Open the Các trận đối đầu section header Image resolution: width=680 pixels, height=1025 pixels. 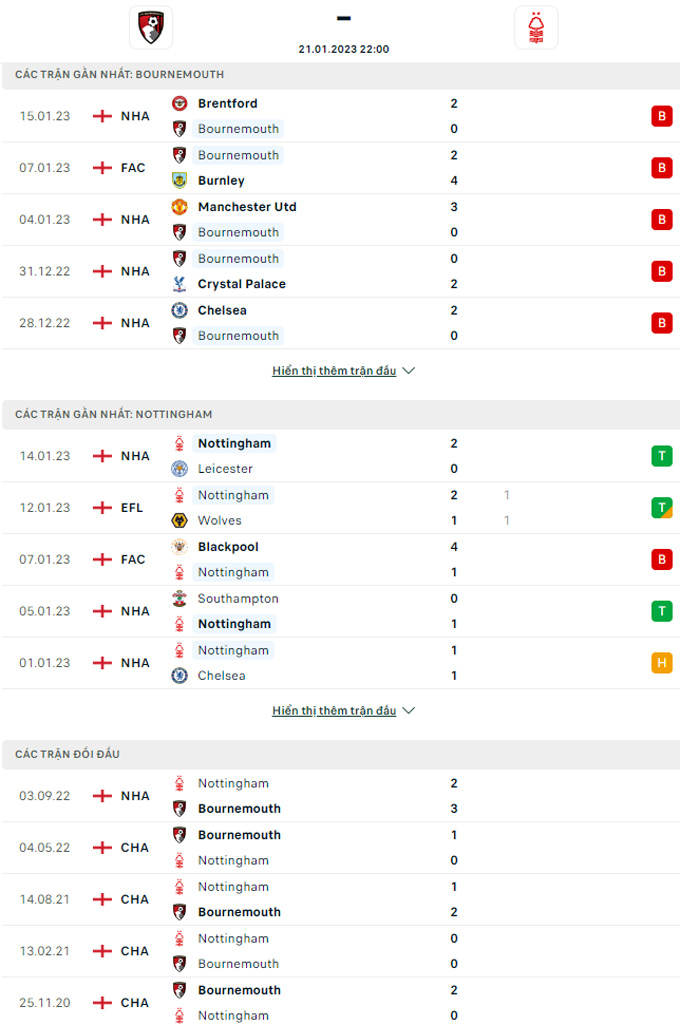tap(68, 754)
